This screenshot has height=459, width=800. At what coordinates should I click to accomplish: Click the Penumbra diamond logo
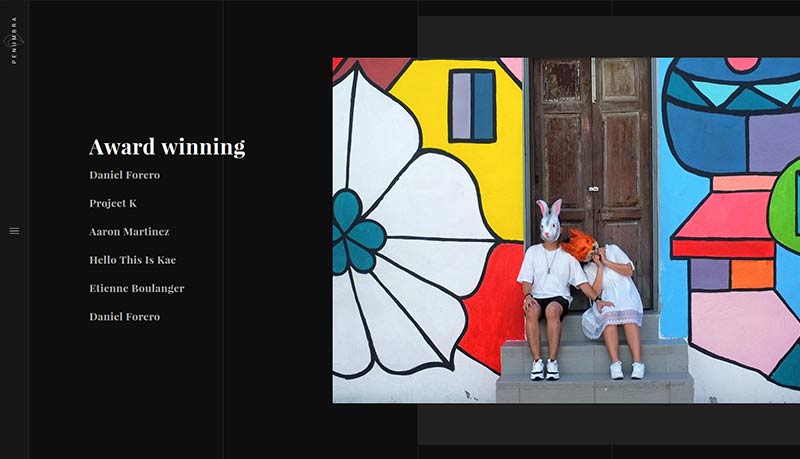point(13,41)
